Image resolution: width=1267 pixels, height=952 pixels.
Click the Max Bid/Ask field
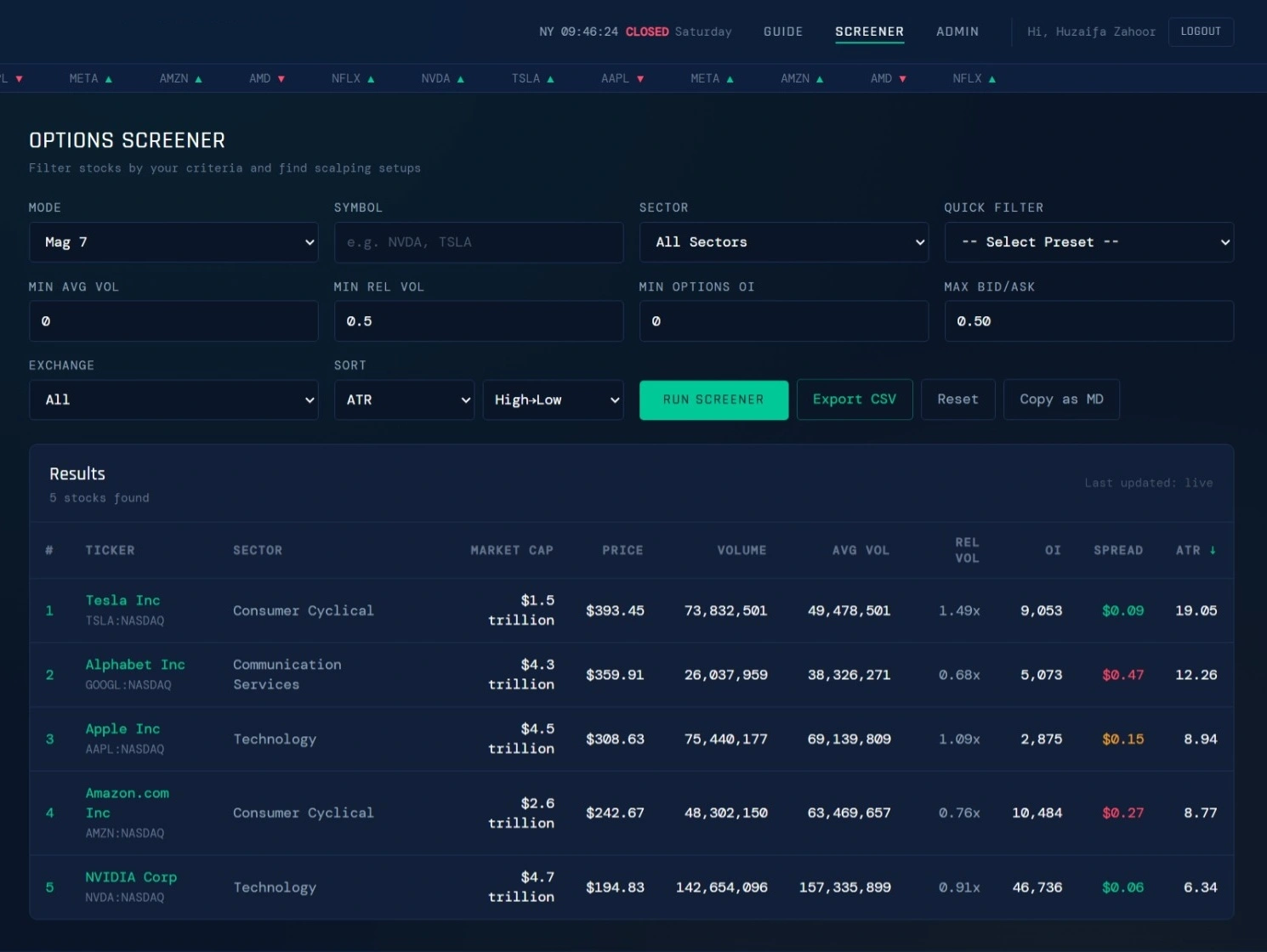click(1089, 321)
